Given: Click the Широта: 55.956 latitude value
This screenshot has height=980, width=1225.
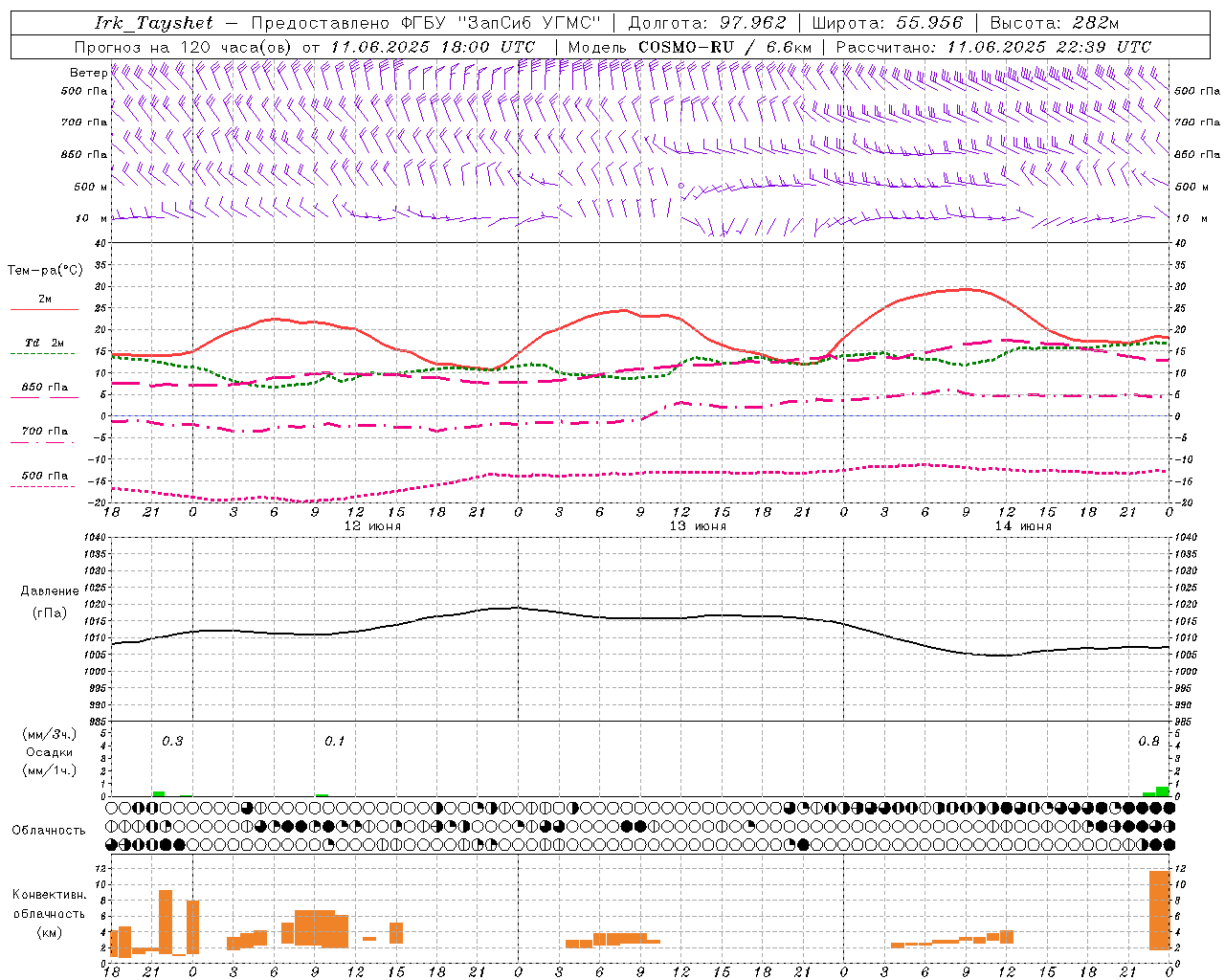Looking at the screenshot, I should pyautogui.click(x=887, y=23).
